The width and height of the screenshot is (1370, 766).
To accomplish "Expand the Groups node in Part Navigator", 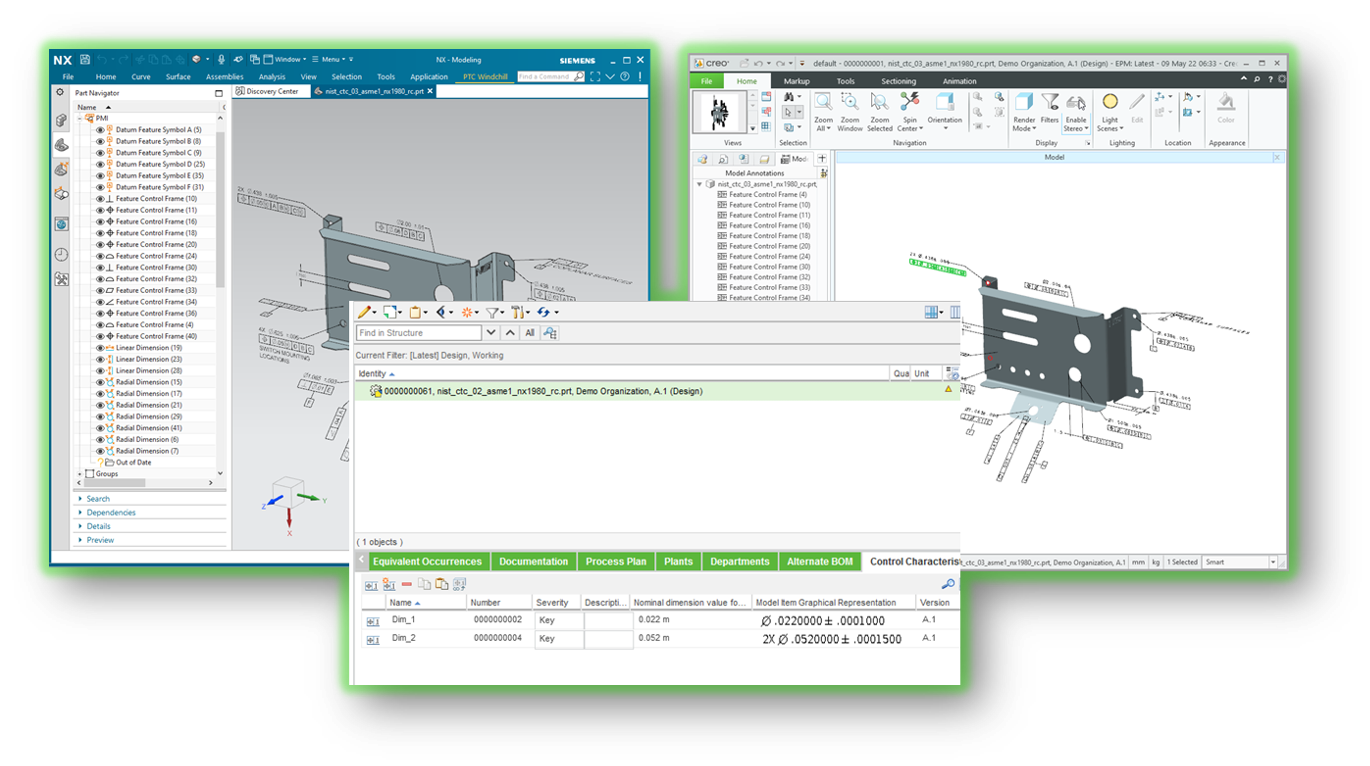I will coord(80,474).
